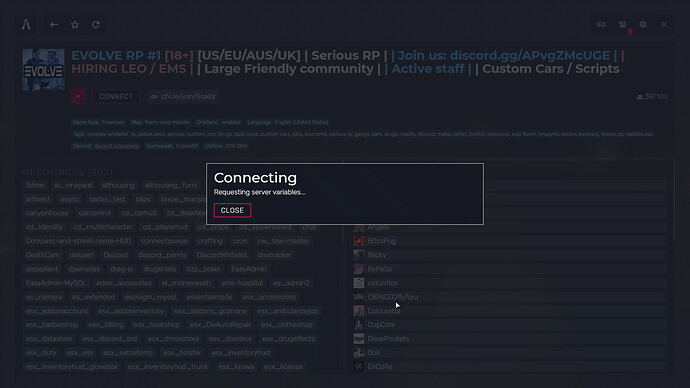Refresh the server page with the reload icon
Image resolution: width=690 pixels, height=388 pixels.
coord(96,25)
